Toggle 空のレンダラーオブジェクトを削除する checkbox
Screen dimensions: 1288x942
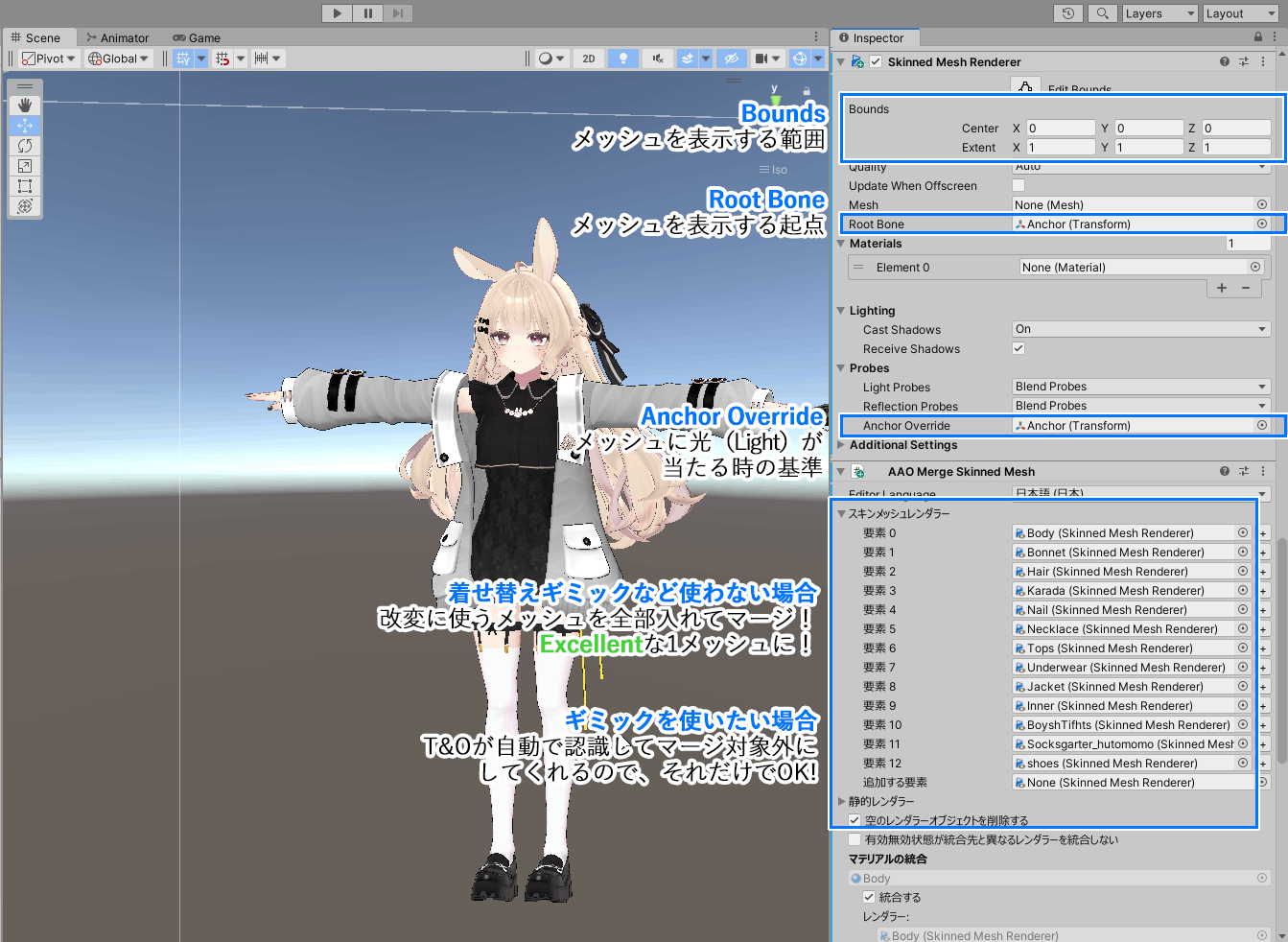click(855, 820)
